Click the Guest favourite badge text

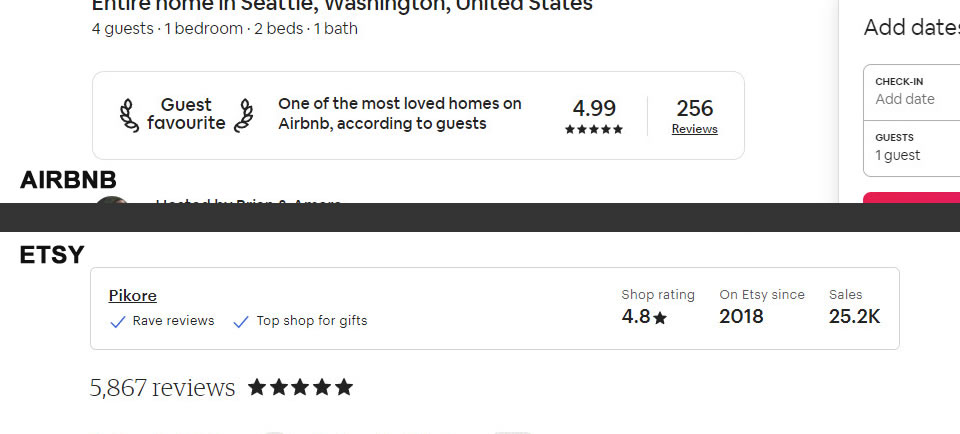pyautogui.click(x=186, y=115)
